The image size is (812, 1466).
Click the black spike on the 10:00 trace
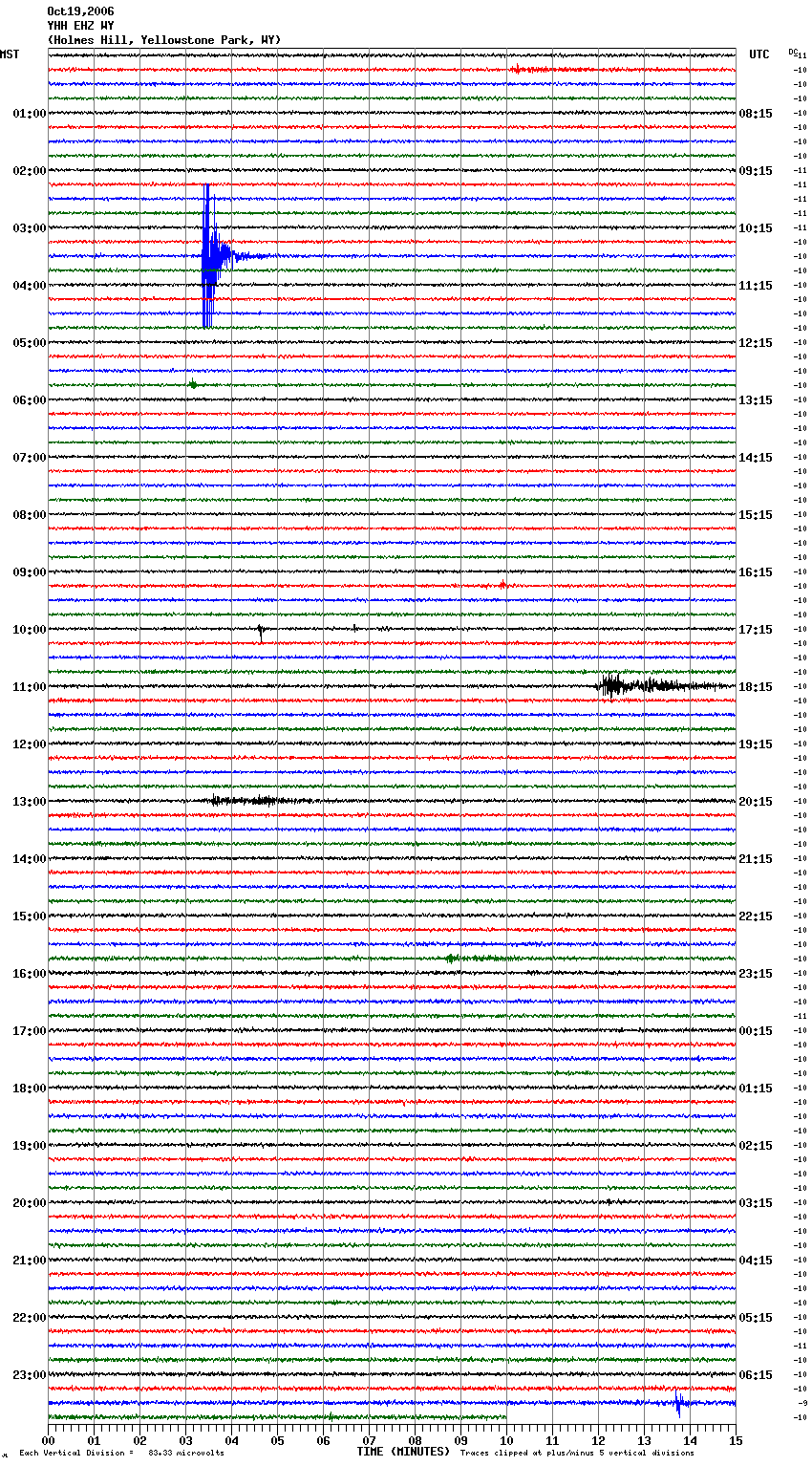[260, 632]
